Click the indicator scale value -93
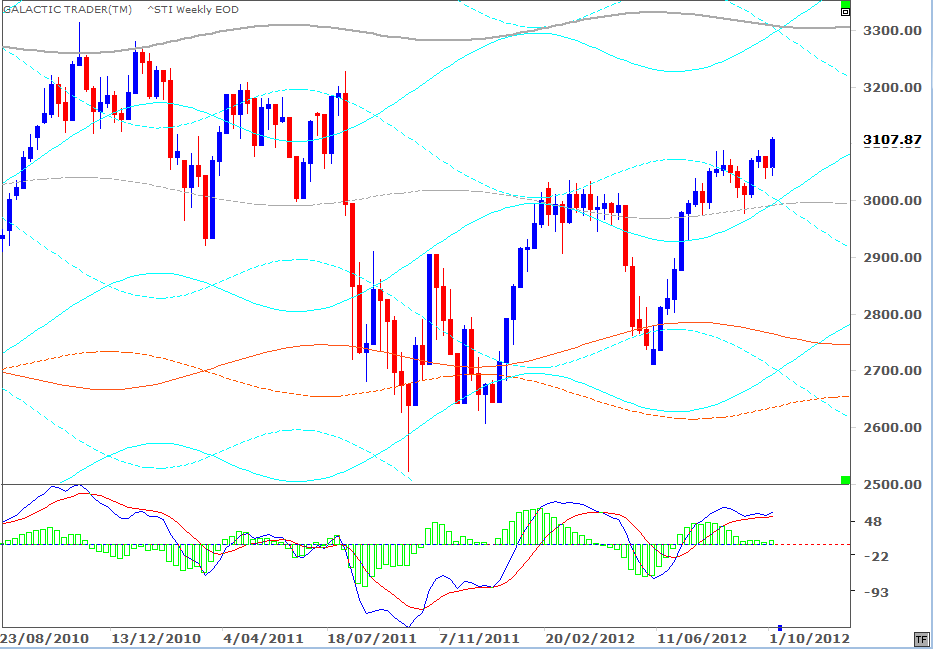Screen dimensions: 933x649 coord(875,592)
